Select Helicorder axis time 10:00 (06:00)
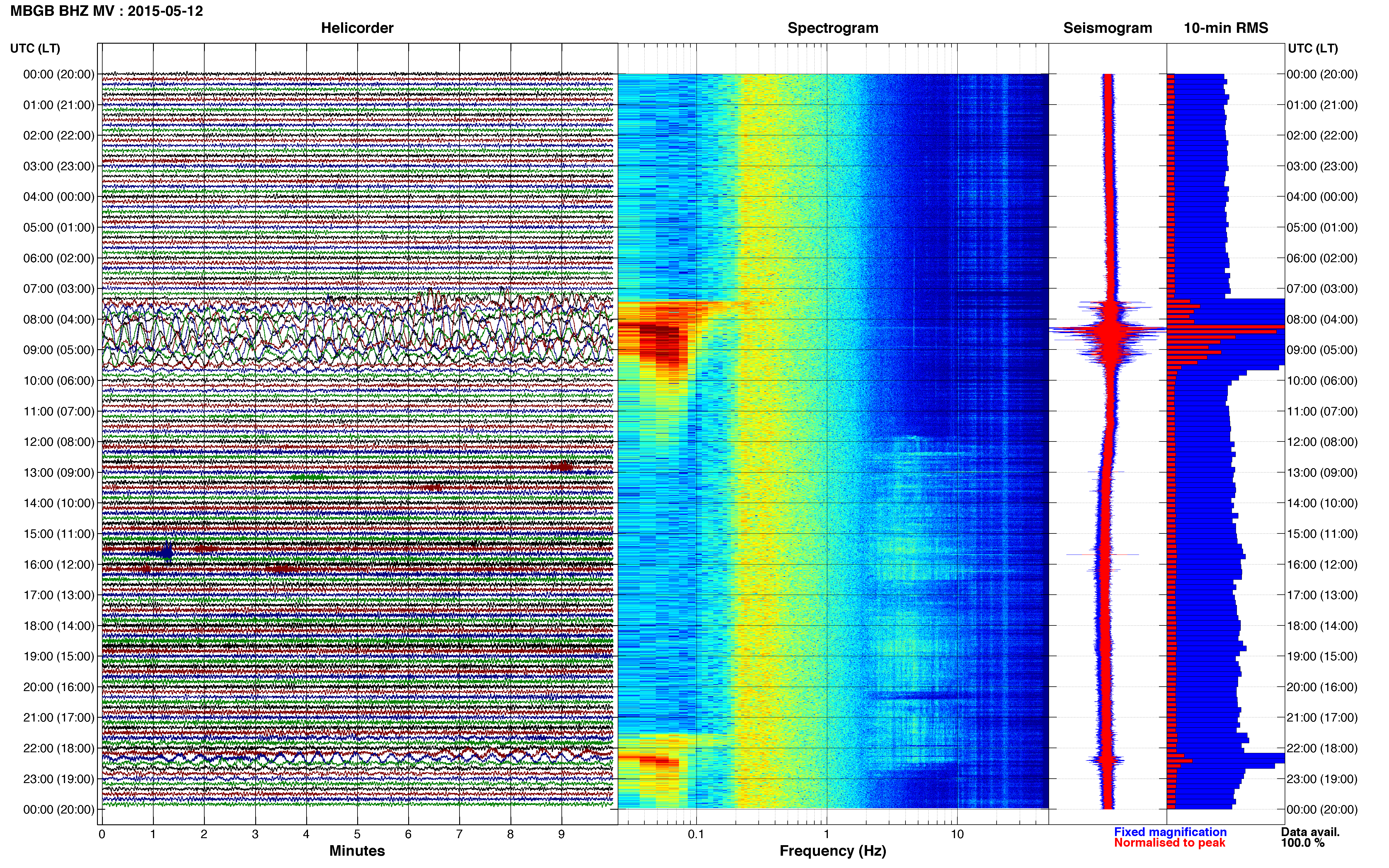Screen dimensions: 1389x868 pos(59,381)
